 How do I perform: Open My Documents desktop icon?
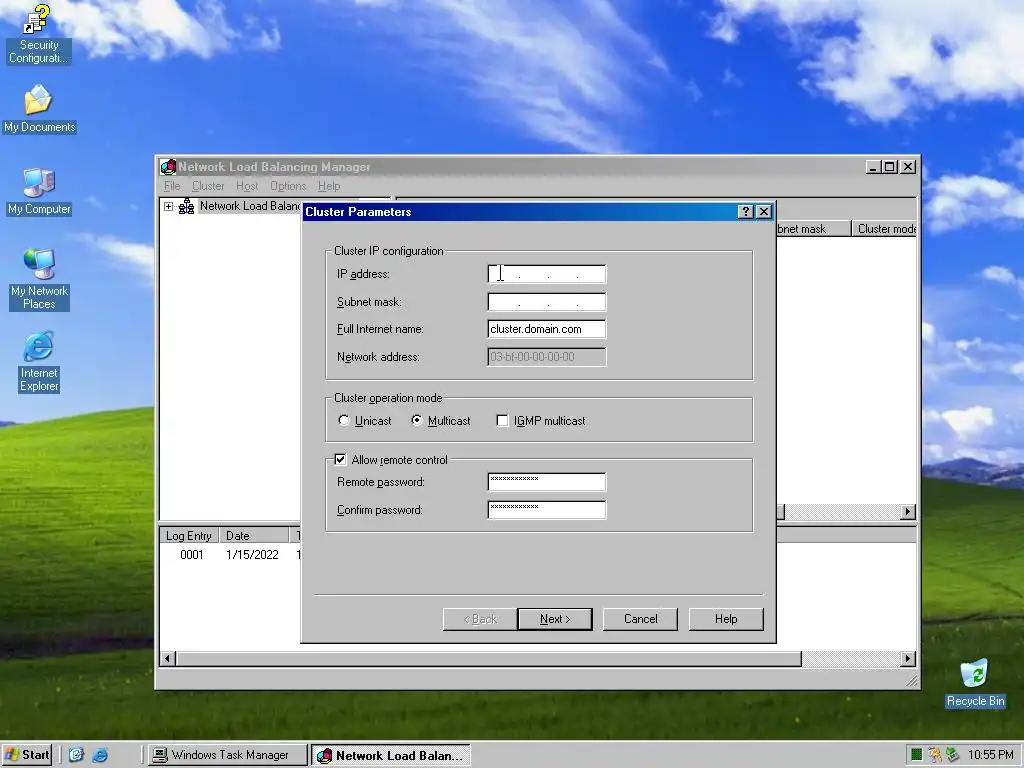(x=39, y=108)
